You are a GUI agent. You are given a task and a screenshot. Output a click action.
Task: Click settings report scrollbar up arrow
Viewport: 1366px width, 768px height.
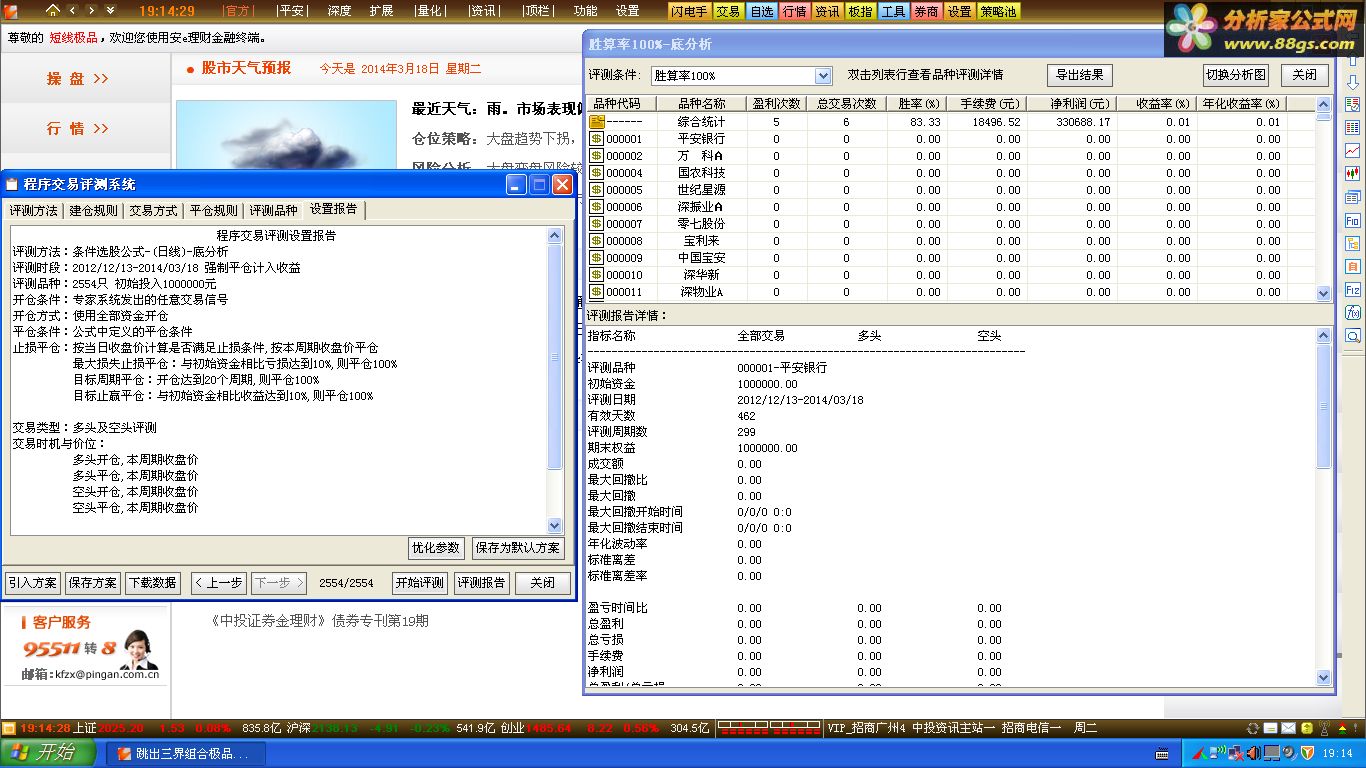coord(556,235)
